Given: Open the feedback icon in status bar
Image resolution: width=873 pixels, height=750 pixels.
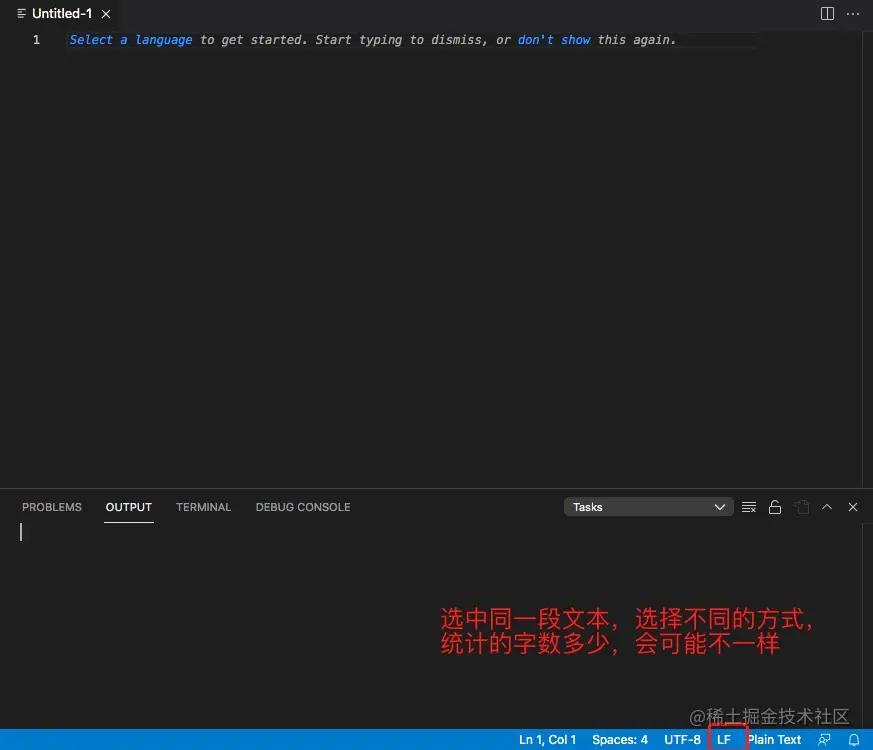Looking at the screenshot, I should tap(824, 739).
